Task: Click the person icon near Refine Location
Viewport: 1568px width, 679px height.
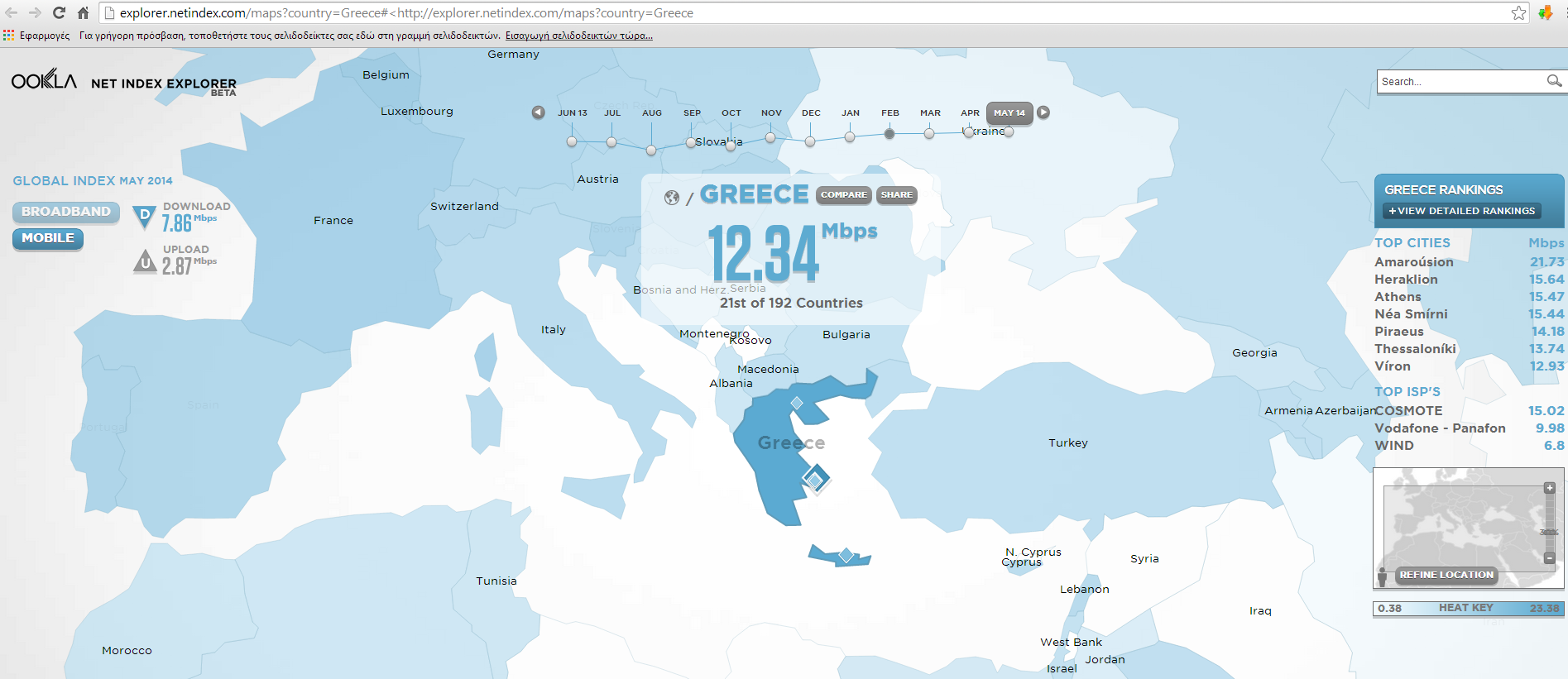Action: click(1382, 576)
